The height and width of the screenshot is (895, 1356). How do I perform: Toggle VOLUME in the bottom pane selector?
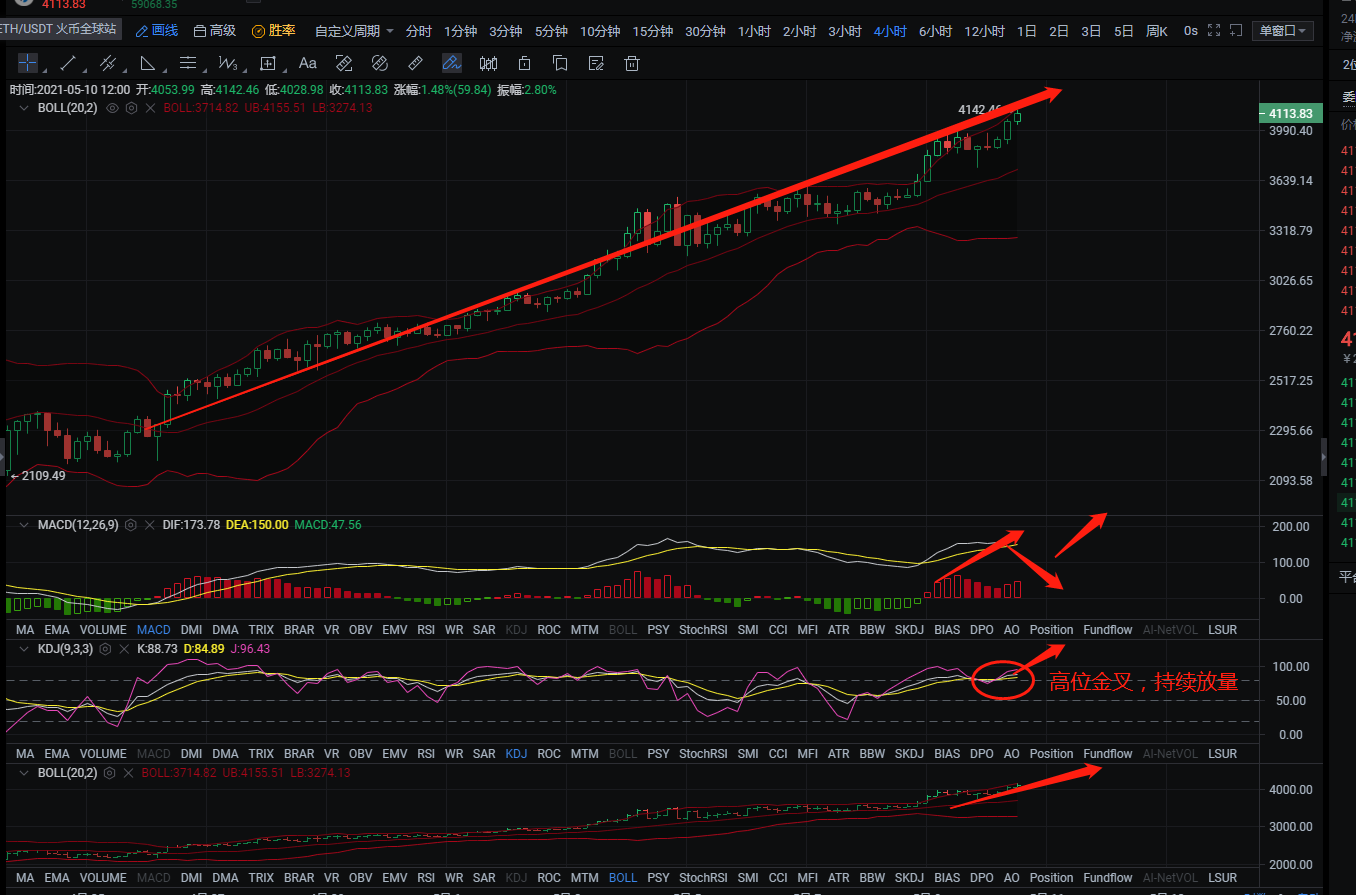click(x=103, y=878)
